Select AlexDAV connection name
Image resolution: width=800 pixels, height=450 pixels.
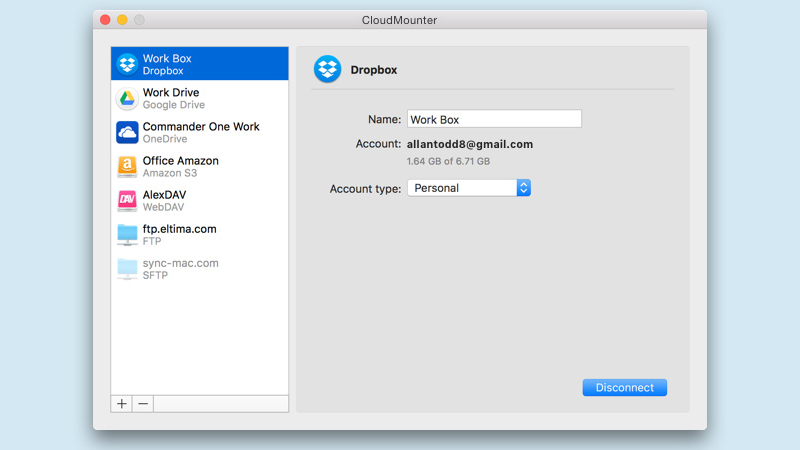[x=164, y=195]
